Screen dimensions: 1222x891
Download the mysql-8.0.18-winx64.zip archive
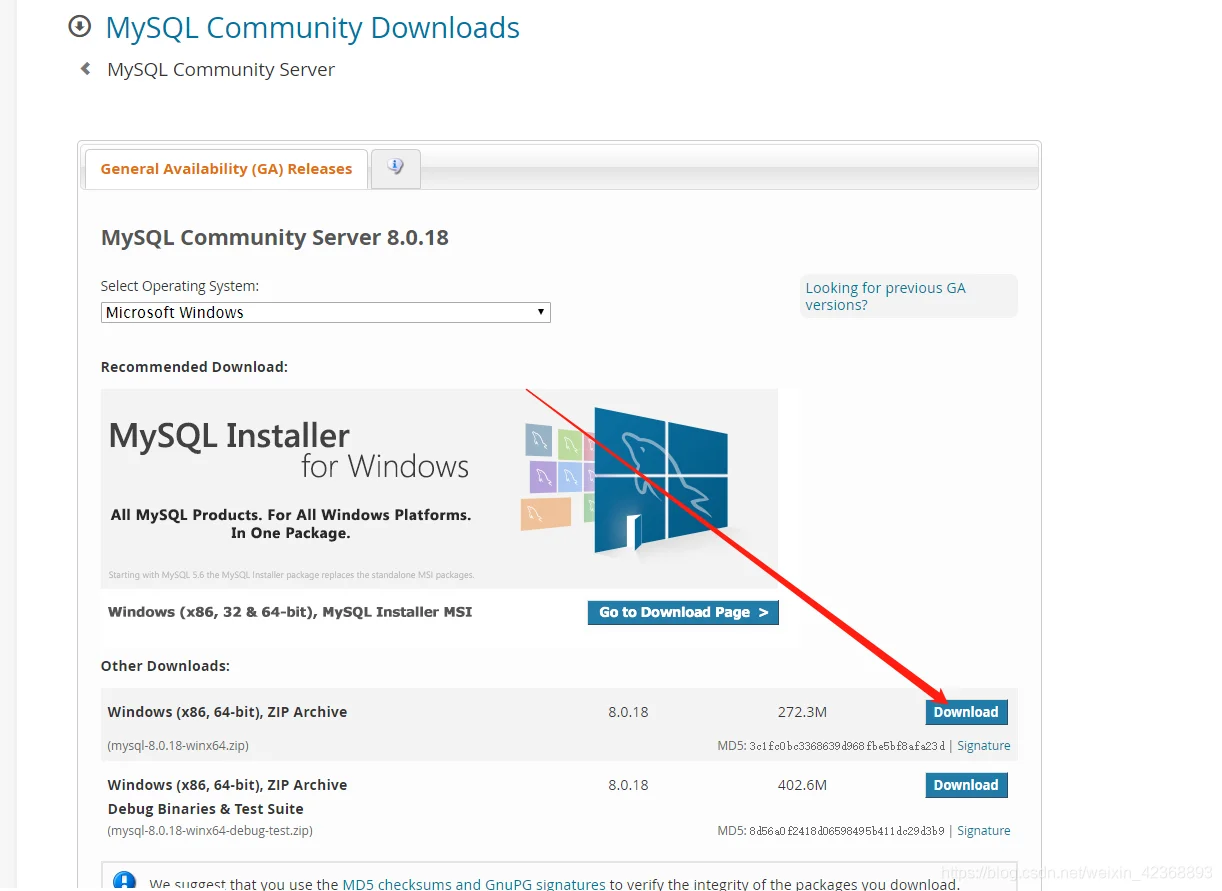[965, 712]
